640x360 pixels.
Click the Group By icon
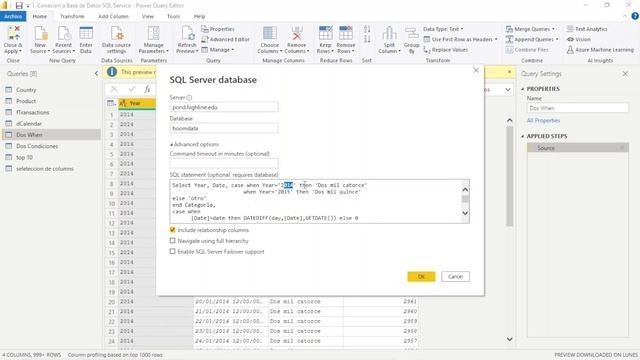(x=411, y=34)
